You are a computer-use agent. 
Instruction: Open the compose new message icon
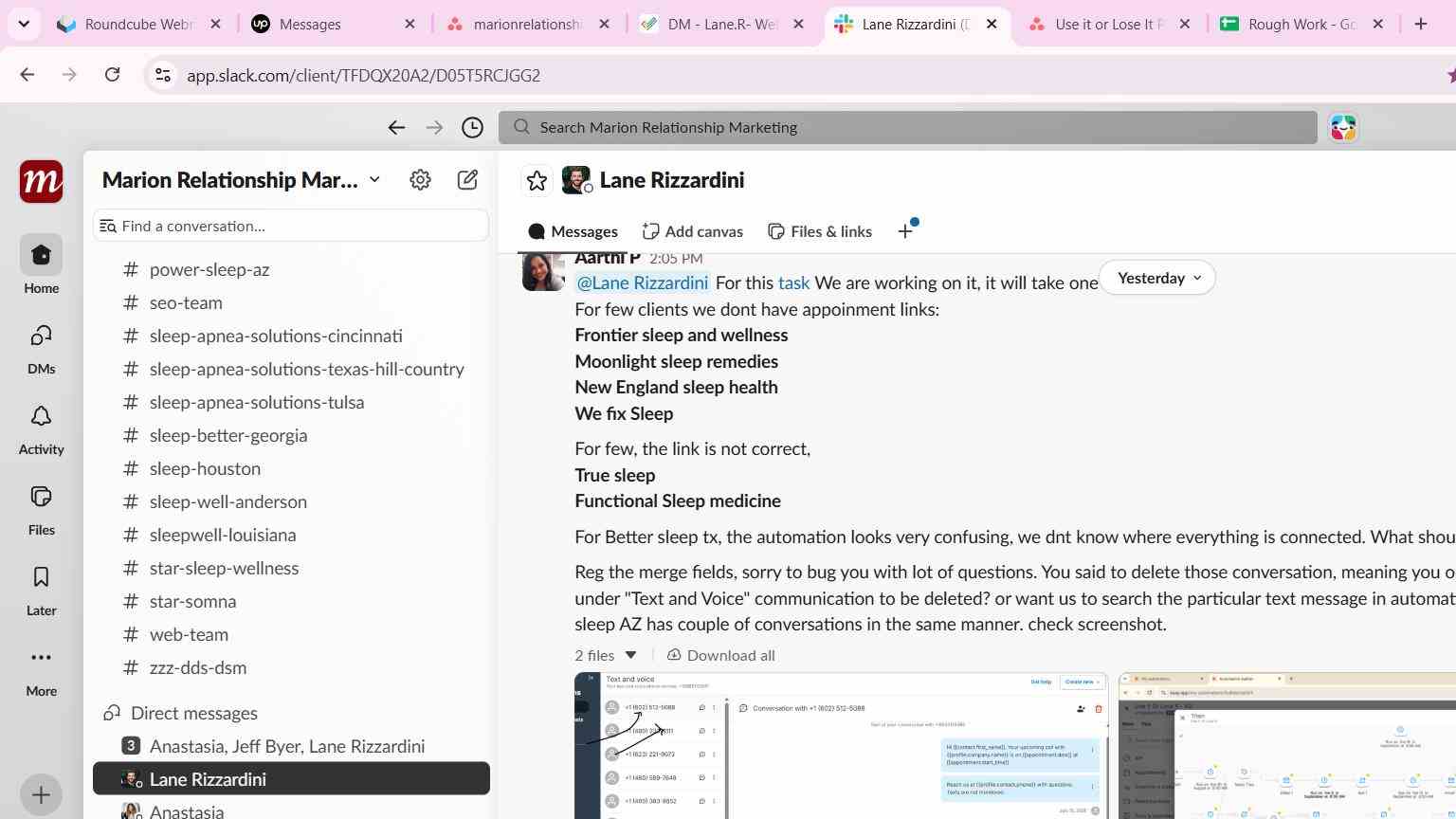point(467,180)
